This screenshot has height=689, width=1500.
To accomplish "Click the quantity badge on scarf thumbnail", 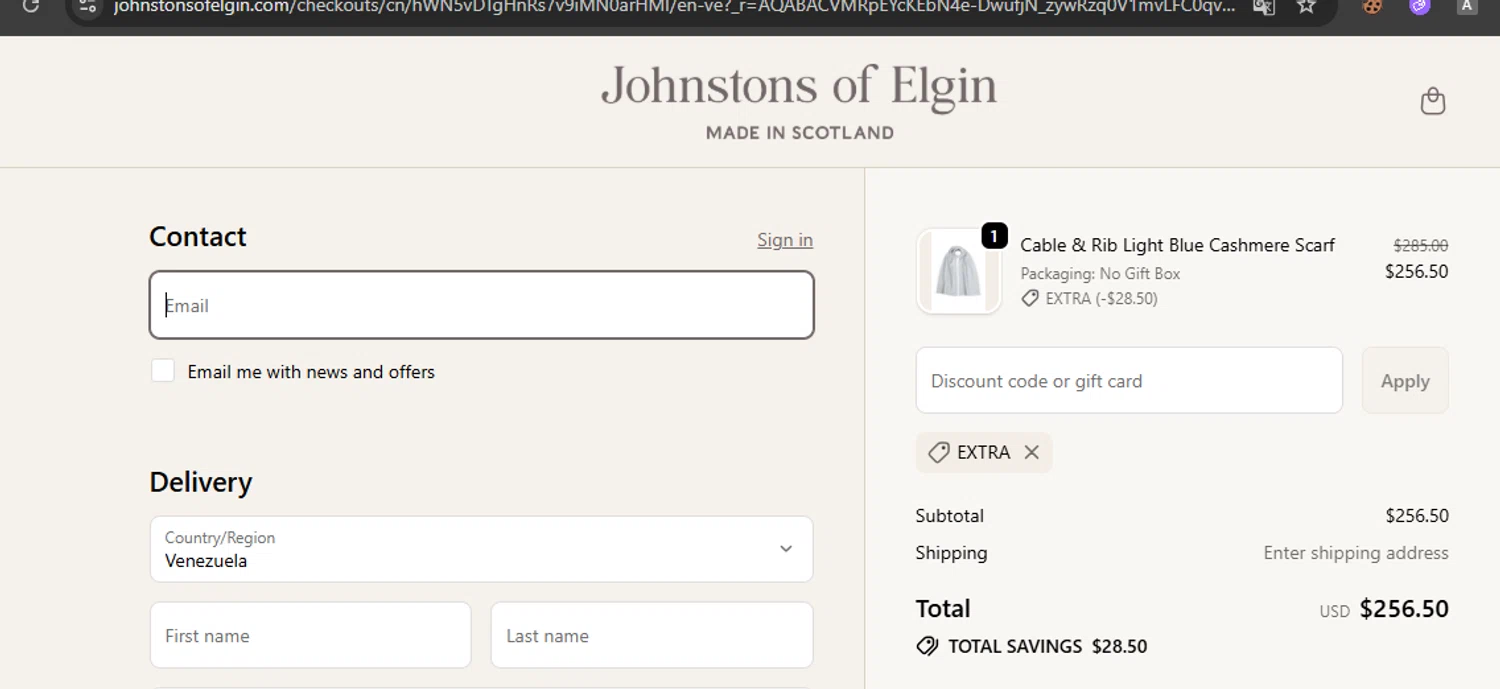I will point(994,236).
